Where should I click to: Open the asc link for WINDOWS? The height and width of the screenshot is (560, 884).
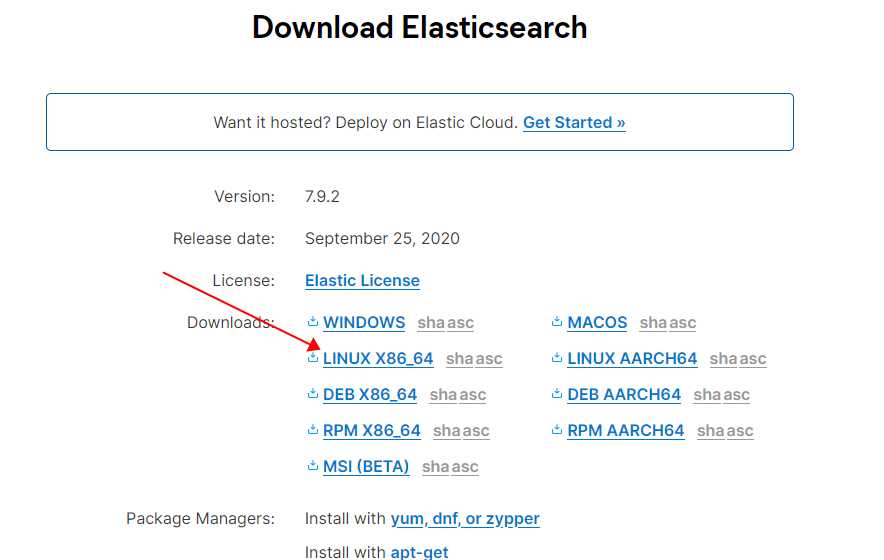tap(460, 323)
